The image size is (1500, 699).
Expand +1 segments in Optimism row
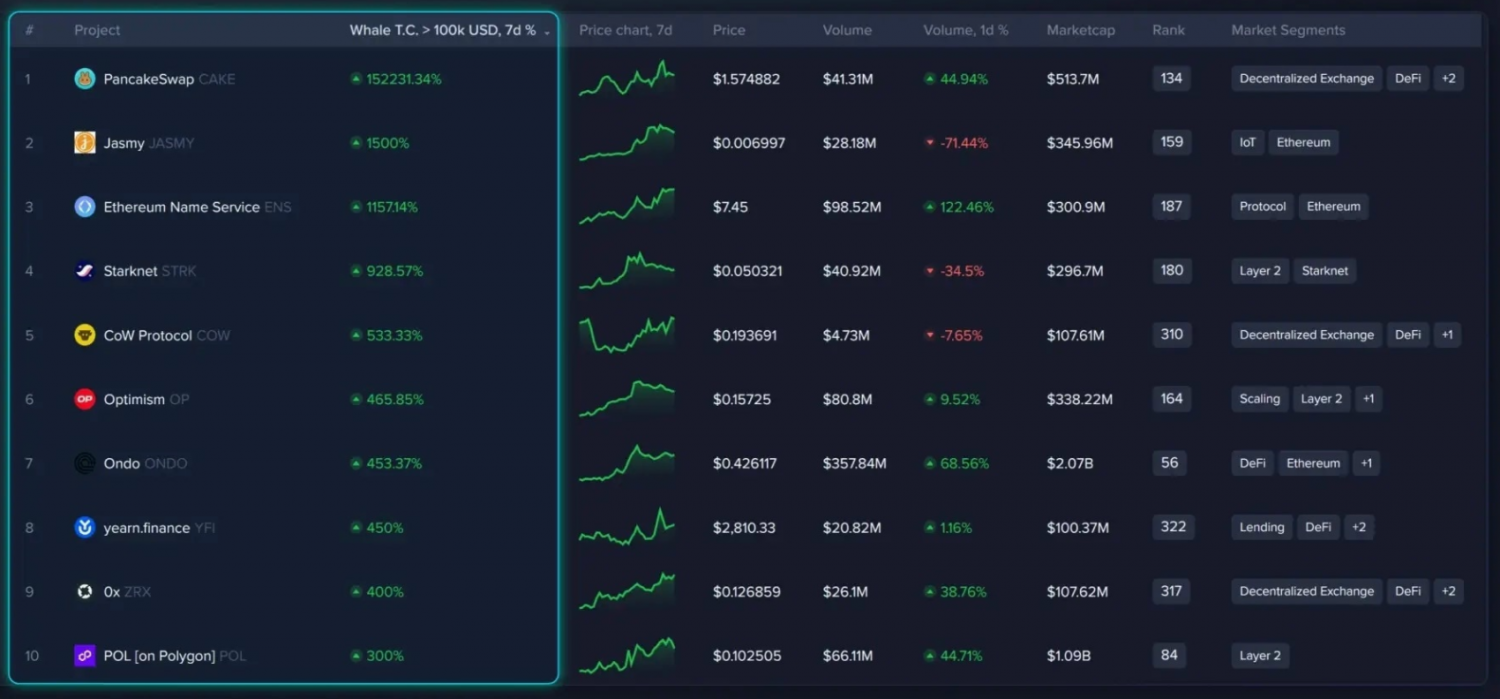coord(1368,398)
